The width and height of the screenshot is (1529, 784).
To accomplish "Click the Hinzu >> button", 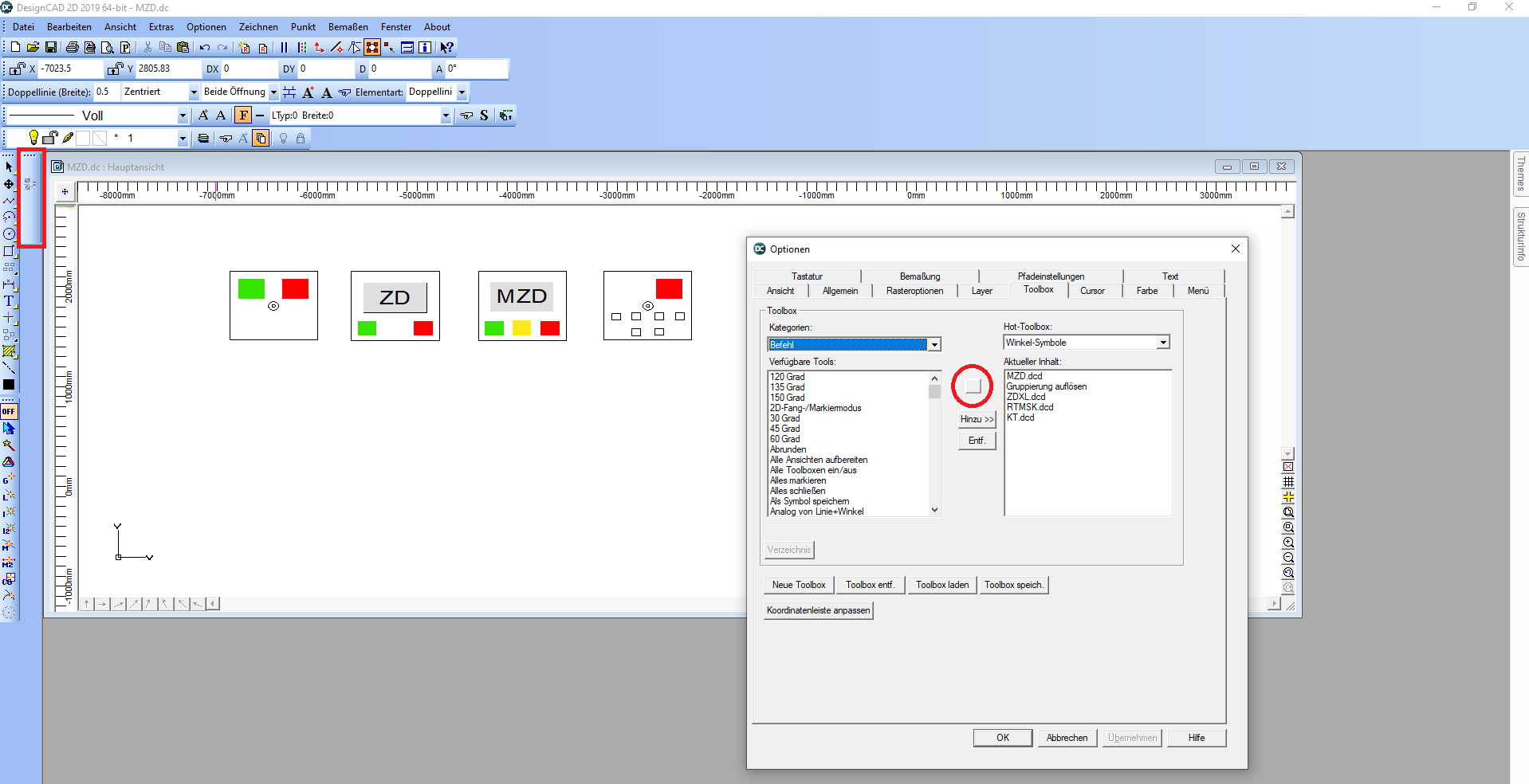I will (x=977, y=419).
